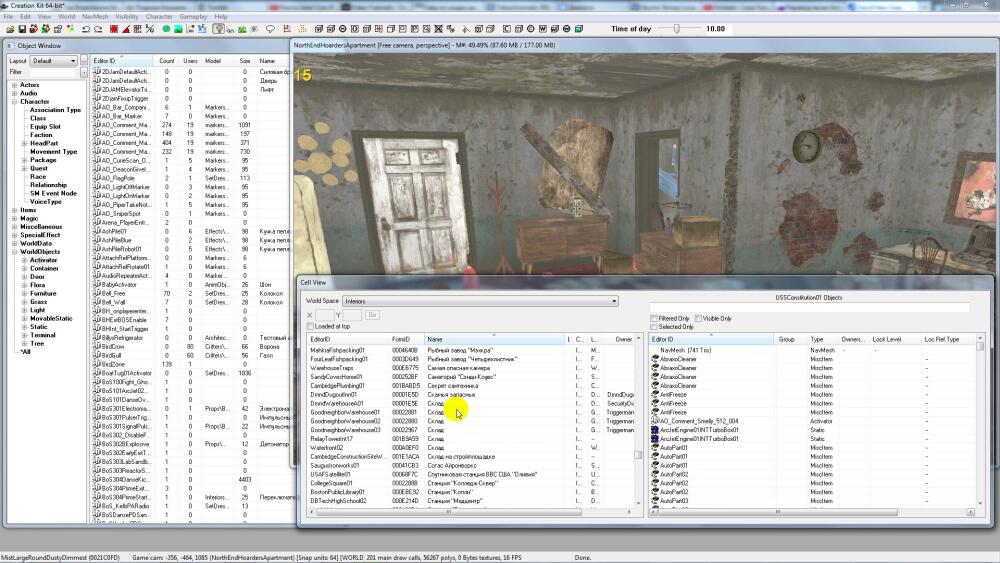This screenshot has width=1000, height=563.
Task: Click the speech bubble toolbar icon
Action: tap(270, 29)
